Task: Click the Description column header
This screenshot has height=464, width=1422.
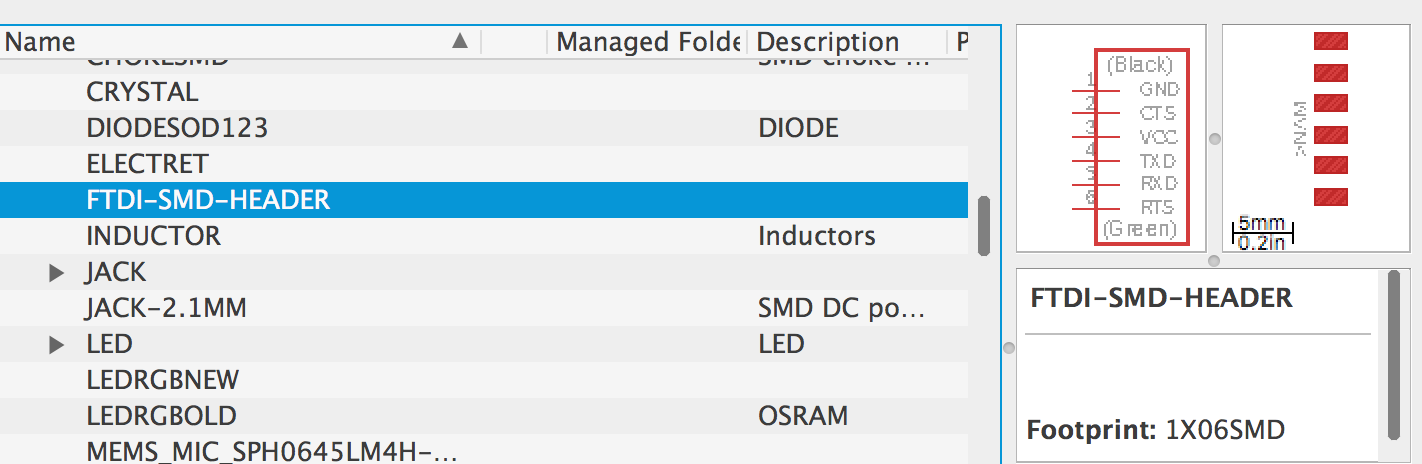Action: click(x=847, y=42)
